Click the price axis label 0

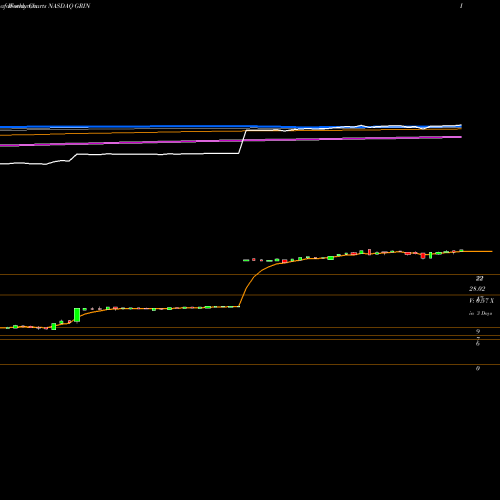click(x=478, y=368)
